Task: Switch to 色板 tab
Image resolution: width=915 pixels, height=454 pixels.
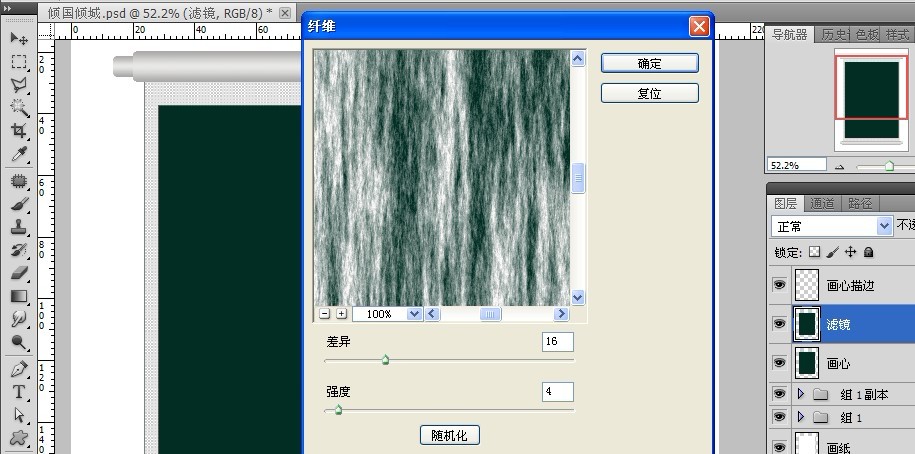Action: pyautogui.click(x=866, y=34)
